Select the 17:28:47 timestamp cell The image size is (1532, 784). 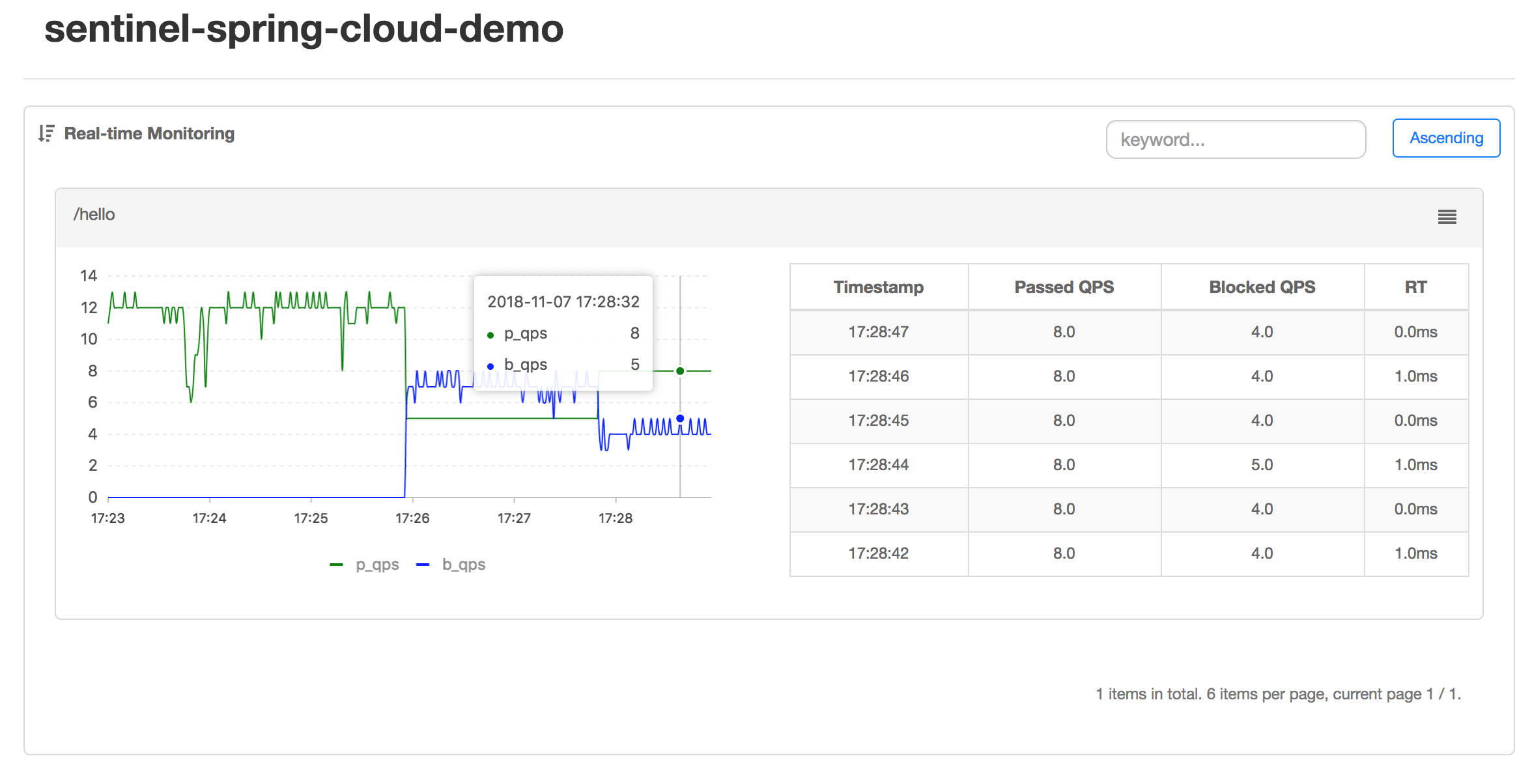click(879, 332)
